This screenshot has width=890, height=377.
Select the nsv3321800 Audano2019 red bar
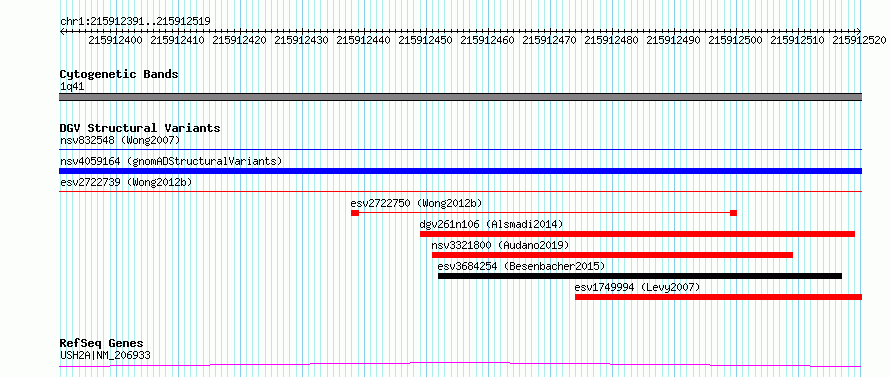(612, 255)
